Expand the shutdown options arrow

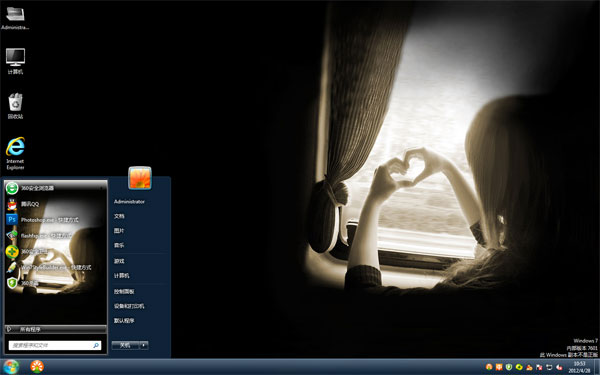[x=144, y=345]
